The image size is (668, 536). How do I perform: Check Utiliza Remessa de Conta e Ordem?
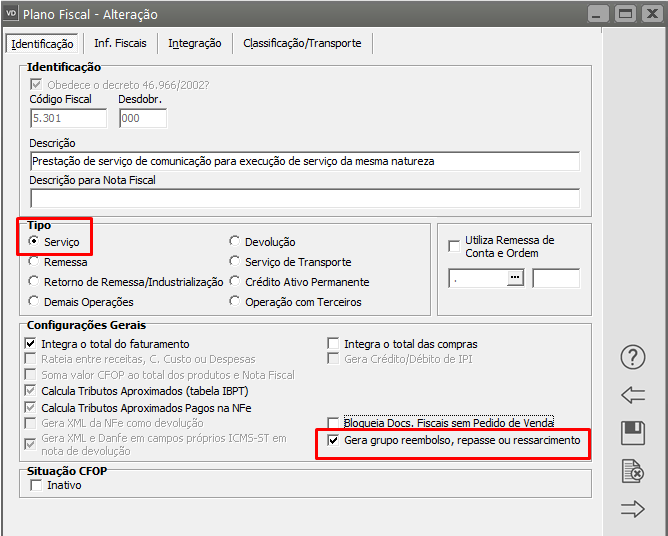click(x=455, y=241)
